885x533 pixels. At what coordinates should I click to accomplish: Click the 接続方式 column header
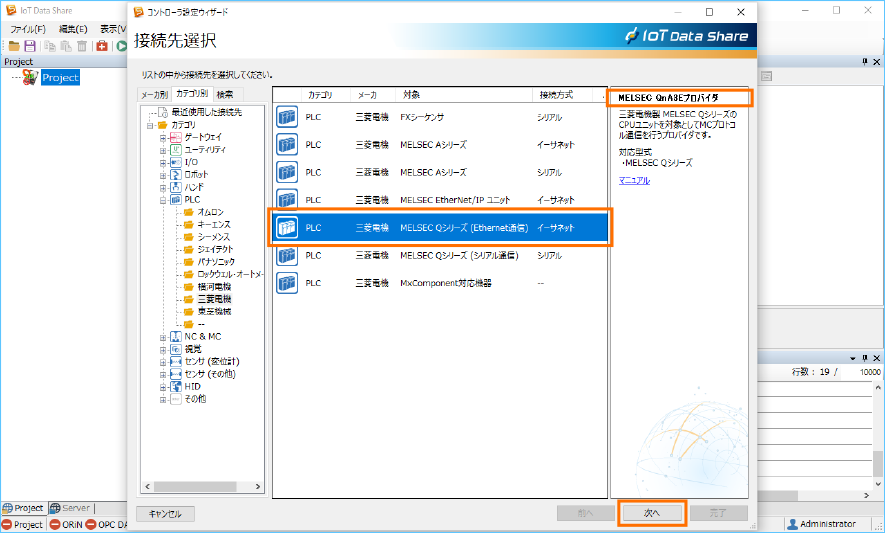(562, 95)
